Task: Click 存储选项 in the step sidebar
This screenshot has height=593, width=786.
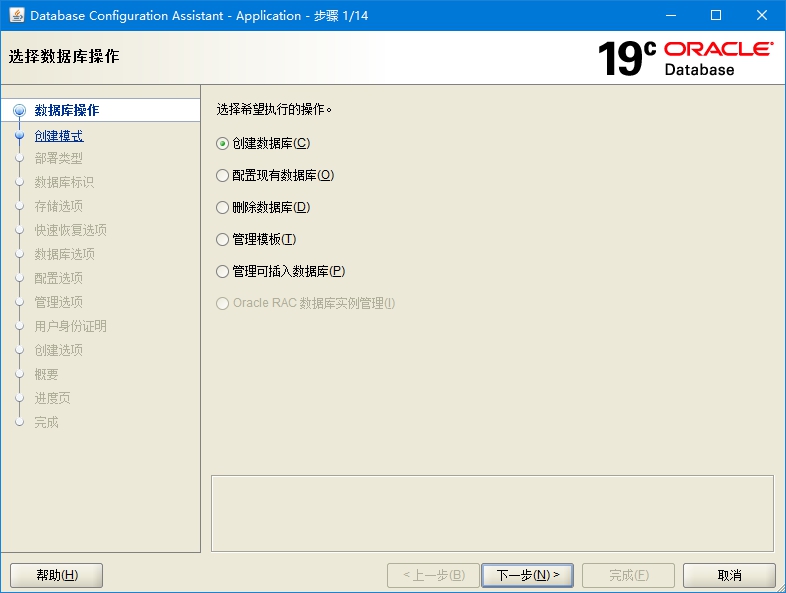Action: pos(59,206)
